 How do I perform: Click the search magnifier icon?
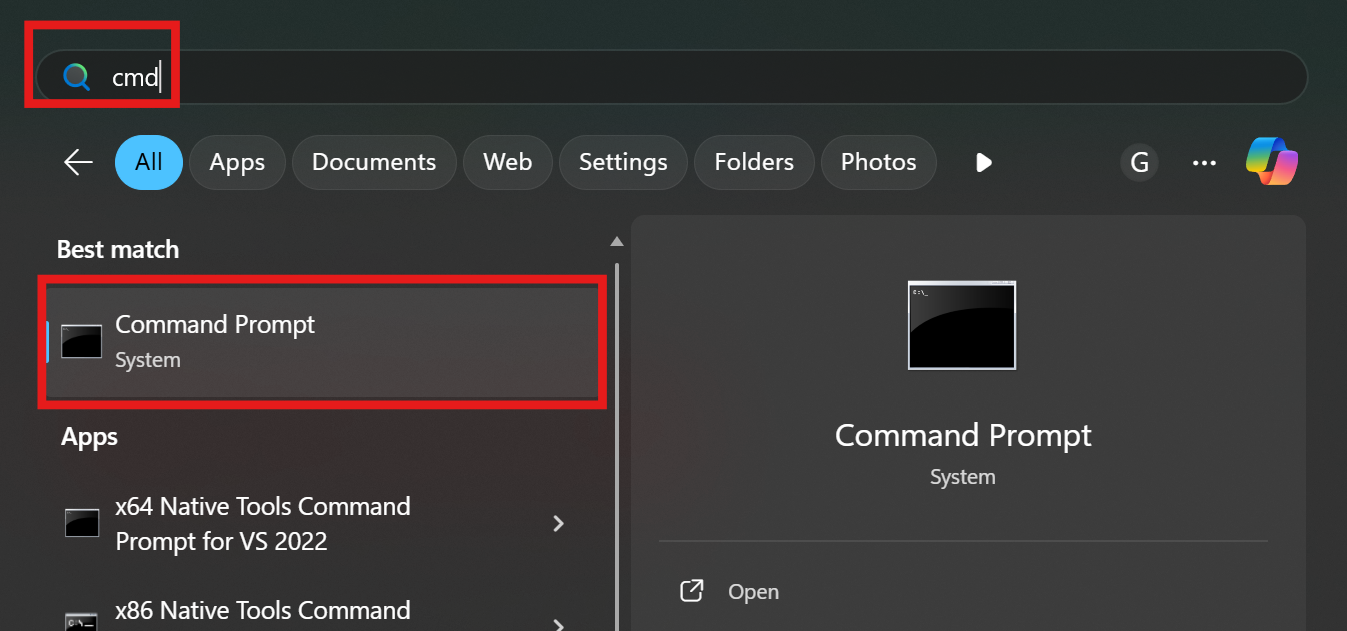point(77,77)
